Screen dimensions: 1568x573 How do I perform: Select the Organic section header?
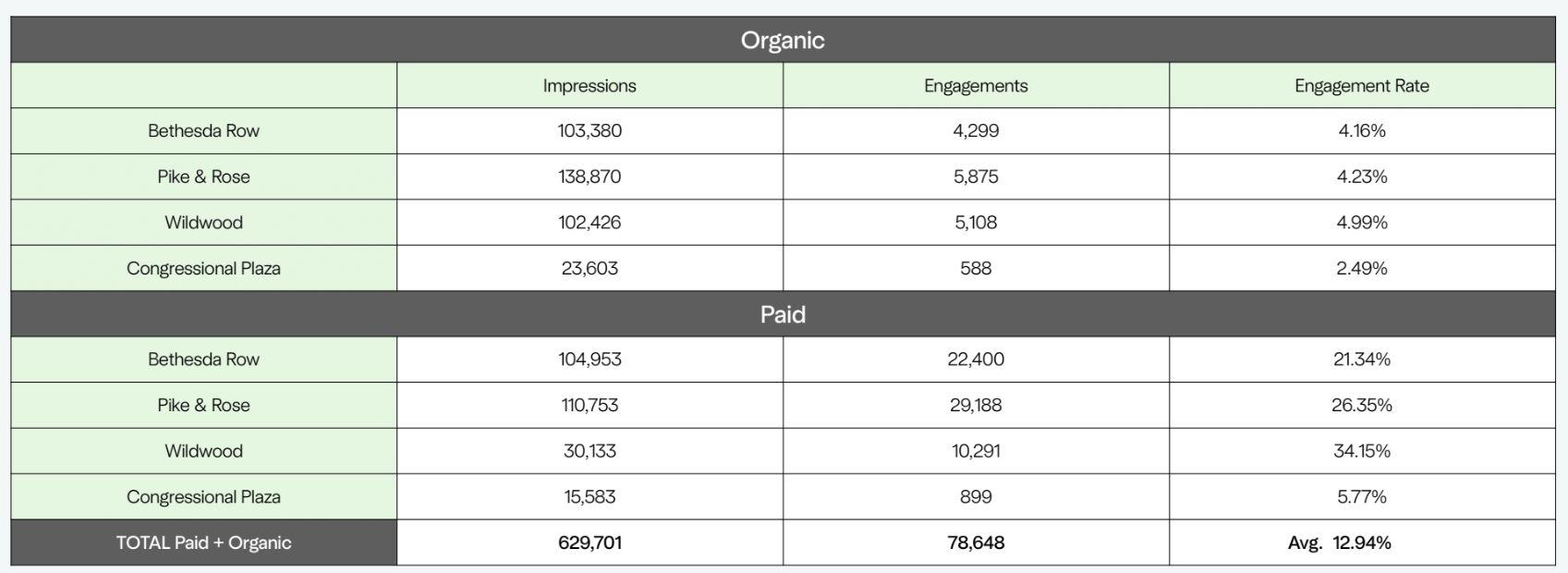click(783, 40)
